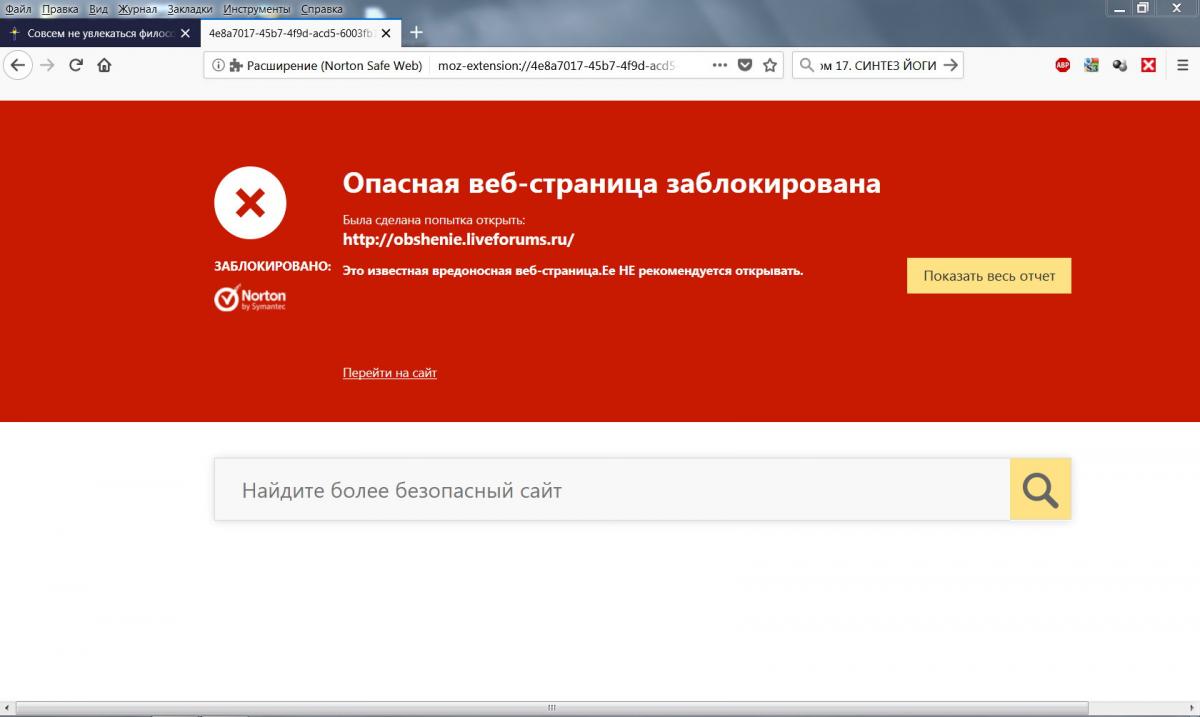
Task: Open the page actions three-dot menu
Action: pyautogui.click(x=719, y=65)
